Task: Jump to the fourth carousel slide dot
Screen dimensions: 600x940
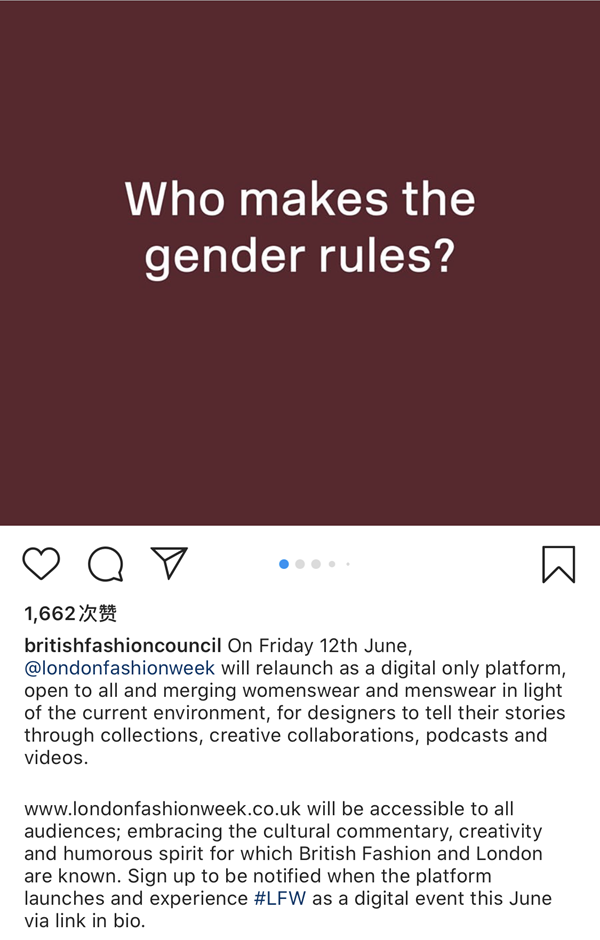Action: tap(332, 564)
